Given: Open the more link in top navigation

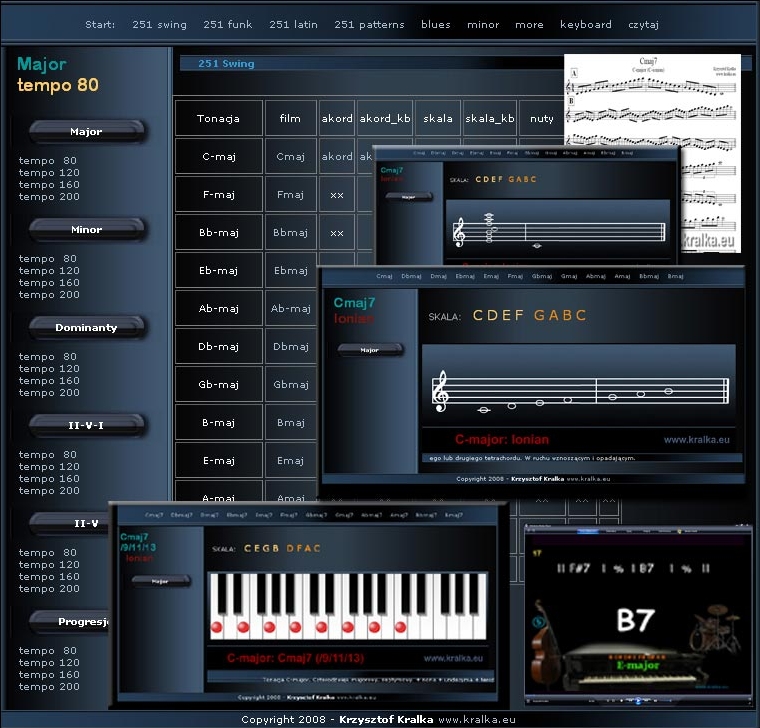Looking at the screenshot, I should [x=529, y=24].
